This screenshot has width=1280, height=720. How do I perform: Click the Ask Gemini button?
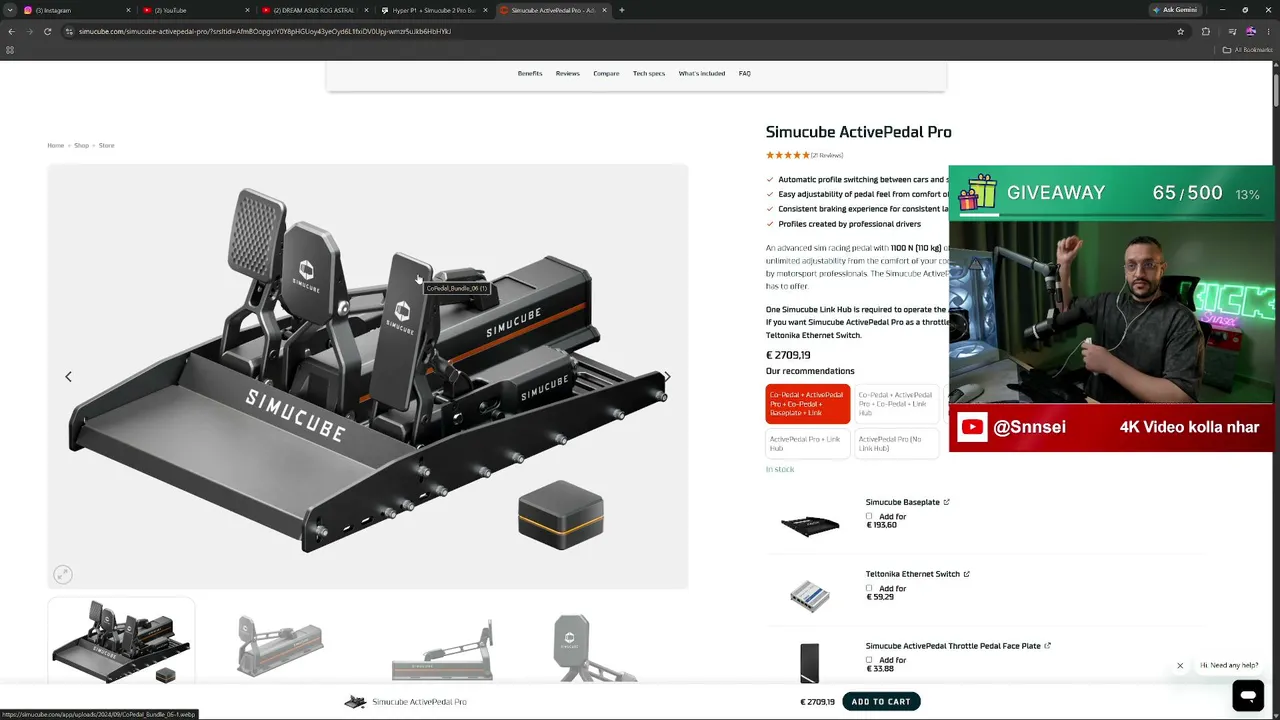(x=1175, y=10)
